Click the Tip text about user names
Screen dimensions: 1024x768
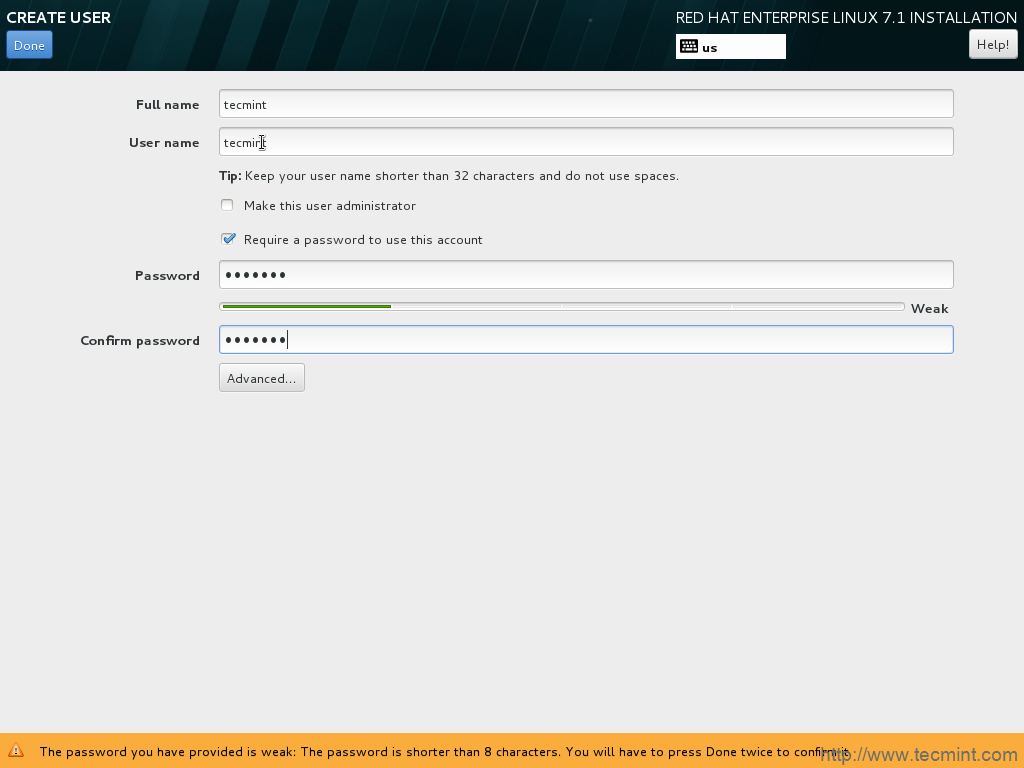[x=449, y=176]
